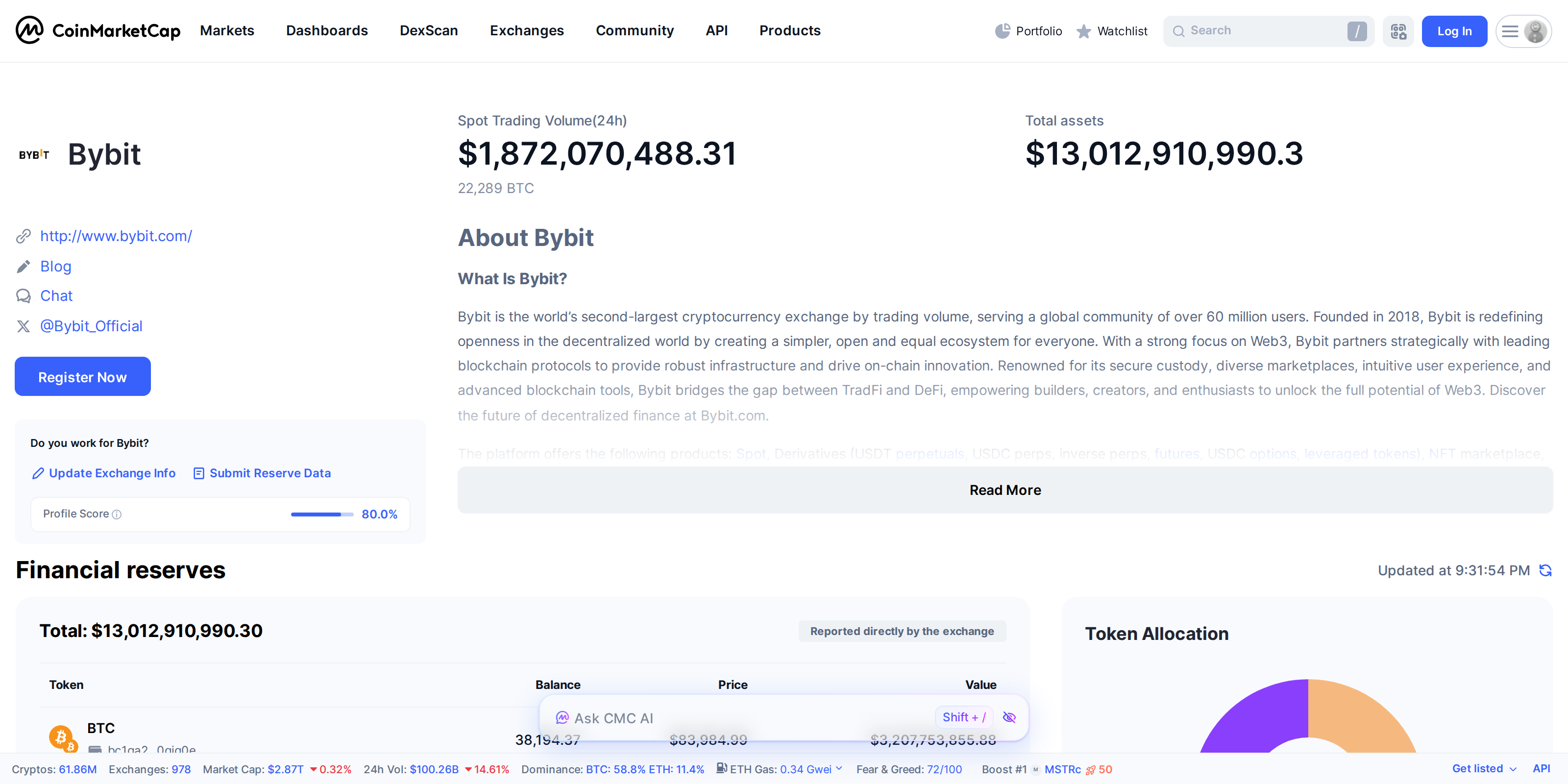Expand About Bybit with Read More
Viewport: 1568px width, 784px height.
coord(1005,490)
